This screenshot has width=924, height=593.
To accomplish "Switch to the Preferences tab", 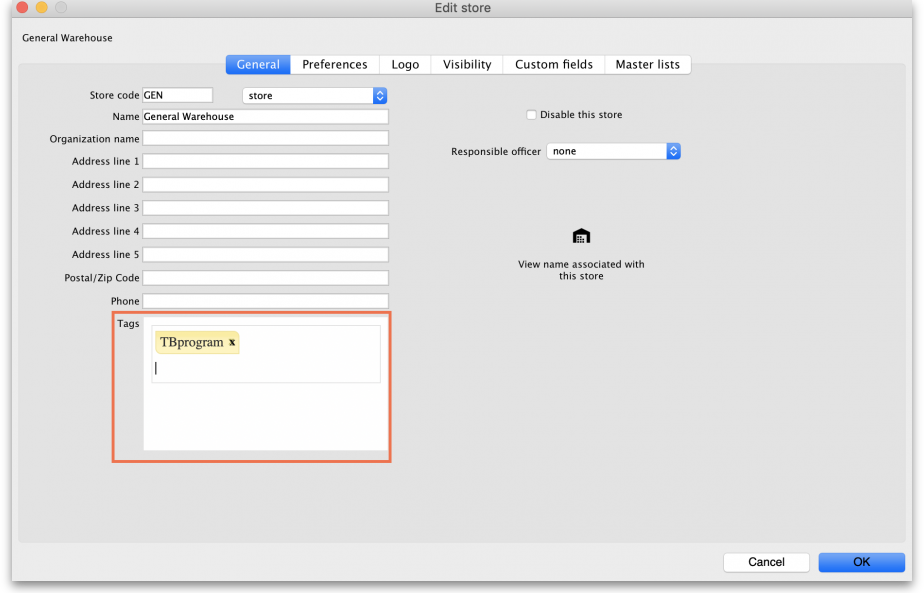I will click(x=335, y=64).
